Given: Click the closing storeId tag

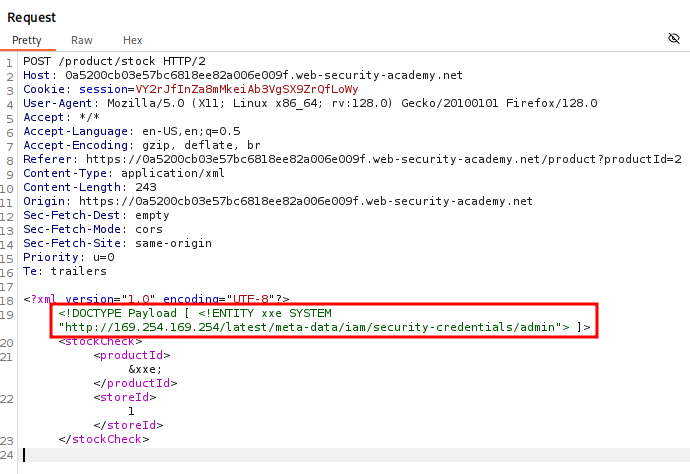Looking at the screenshot, I should pos(128,426).
